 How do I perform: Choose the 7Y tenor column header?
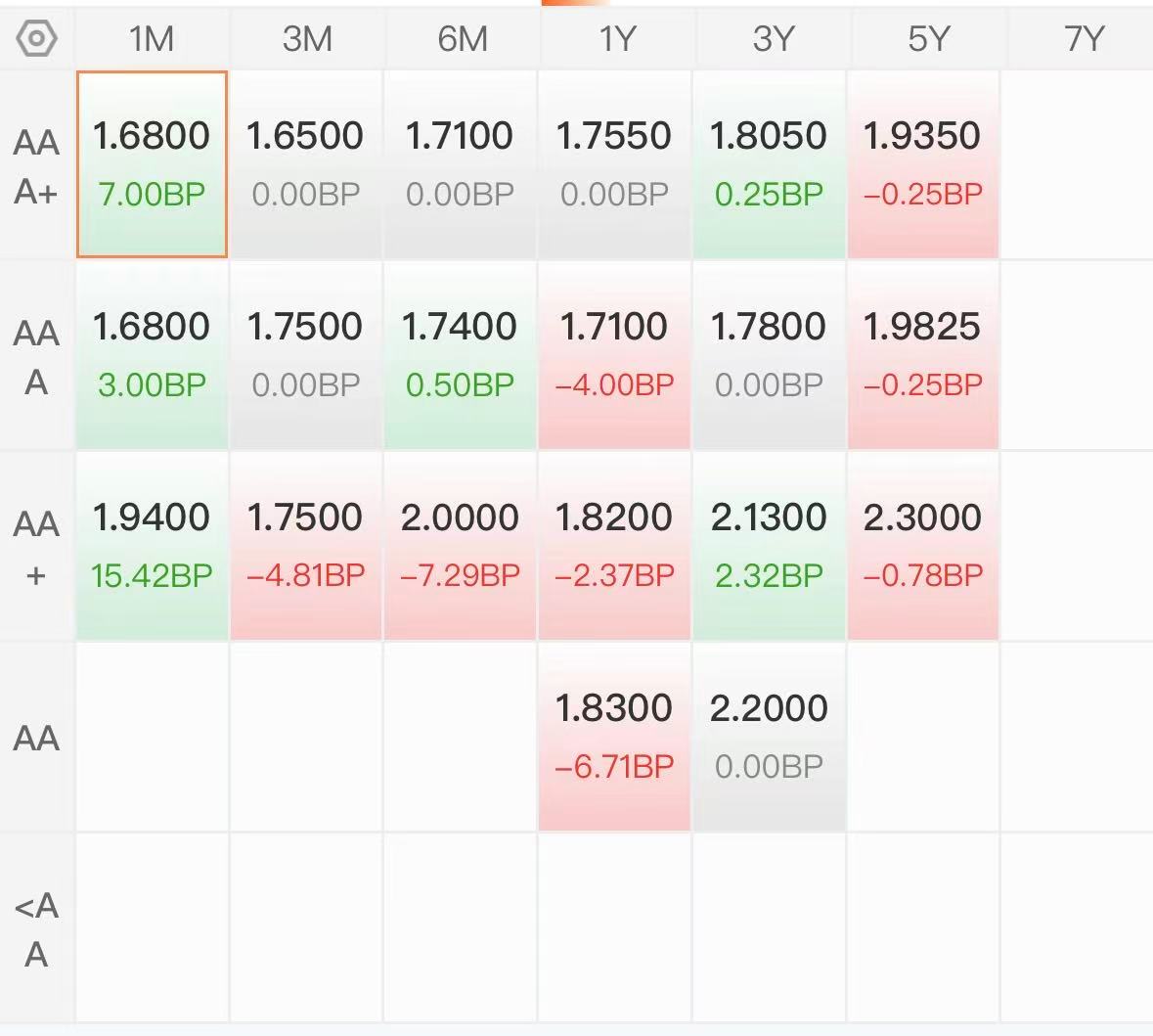[x=1083, y=39]
